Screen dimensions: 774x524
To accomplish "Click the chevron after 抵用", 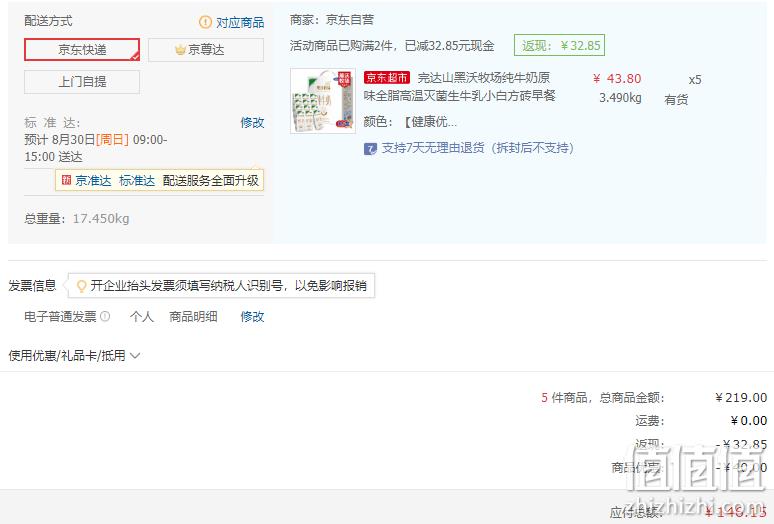I will tap(135, 355).
